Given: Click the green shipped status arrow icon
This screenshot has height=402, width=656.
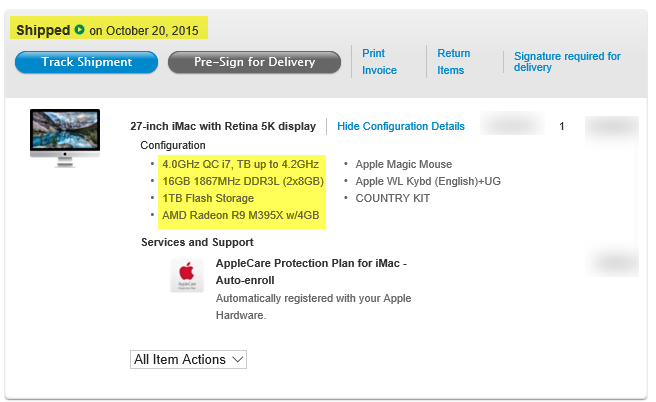Looking at the screenshot, I should (x=79, y=30).
